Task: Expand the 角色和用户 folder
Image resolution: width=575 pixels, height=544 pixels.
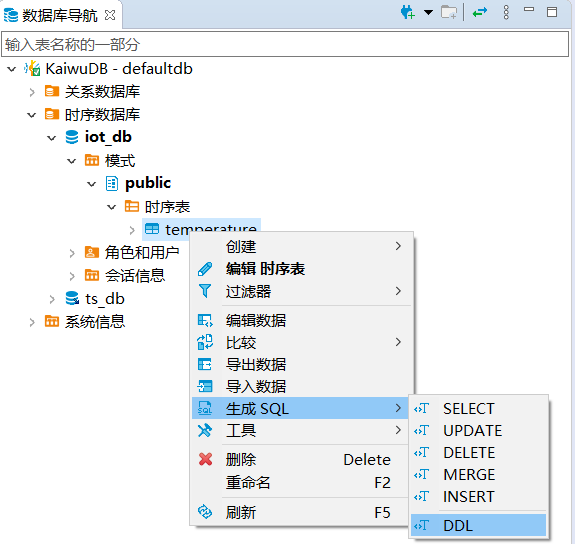Action: coord(72,253)
